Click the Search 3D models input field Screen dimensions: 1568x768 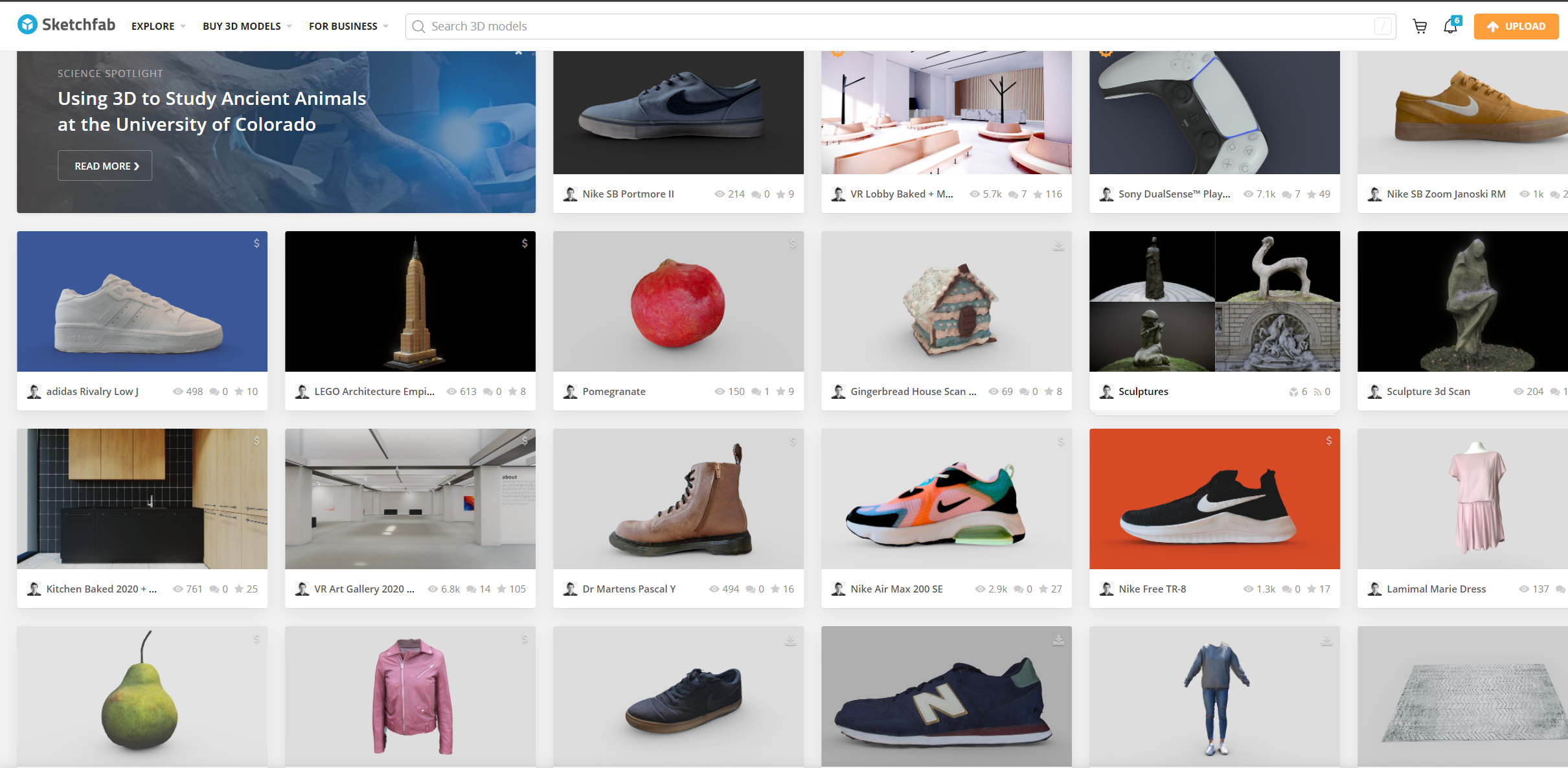(x=900, y=27)
